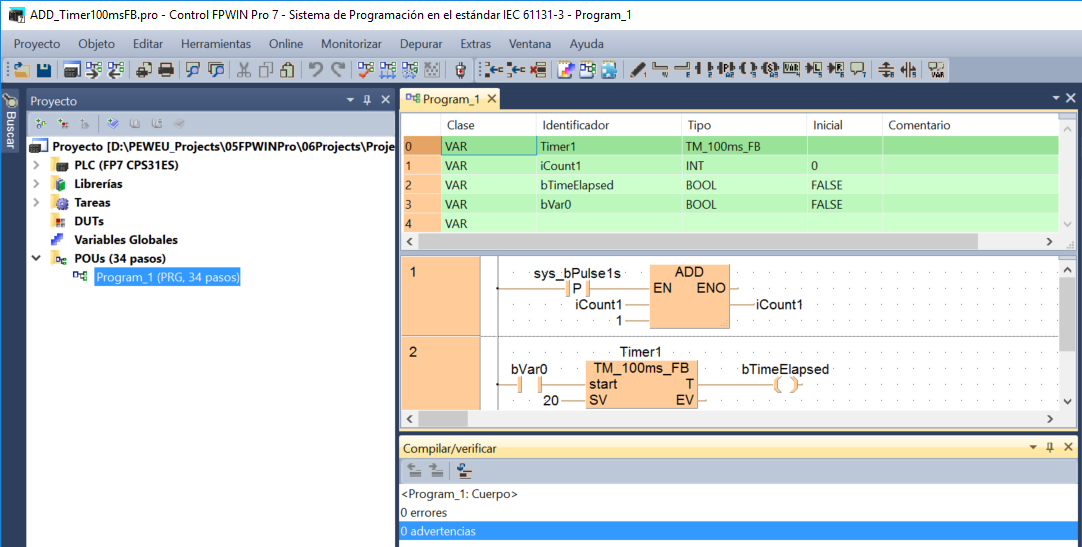Expand the PLC (FP7 CPS31ES) tree node
This screenshot has height=547, width=1082.
click(x=37, y=165)
